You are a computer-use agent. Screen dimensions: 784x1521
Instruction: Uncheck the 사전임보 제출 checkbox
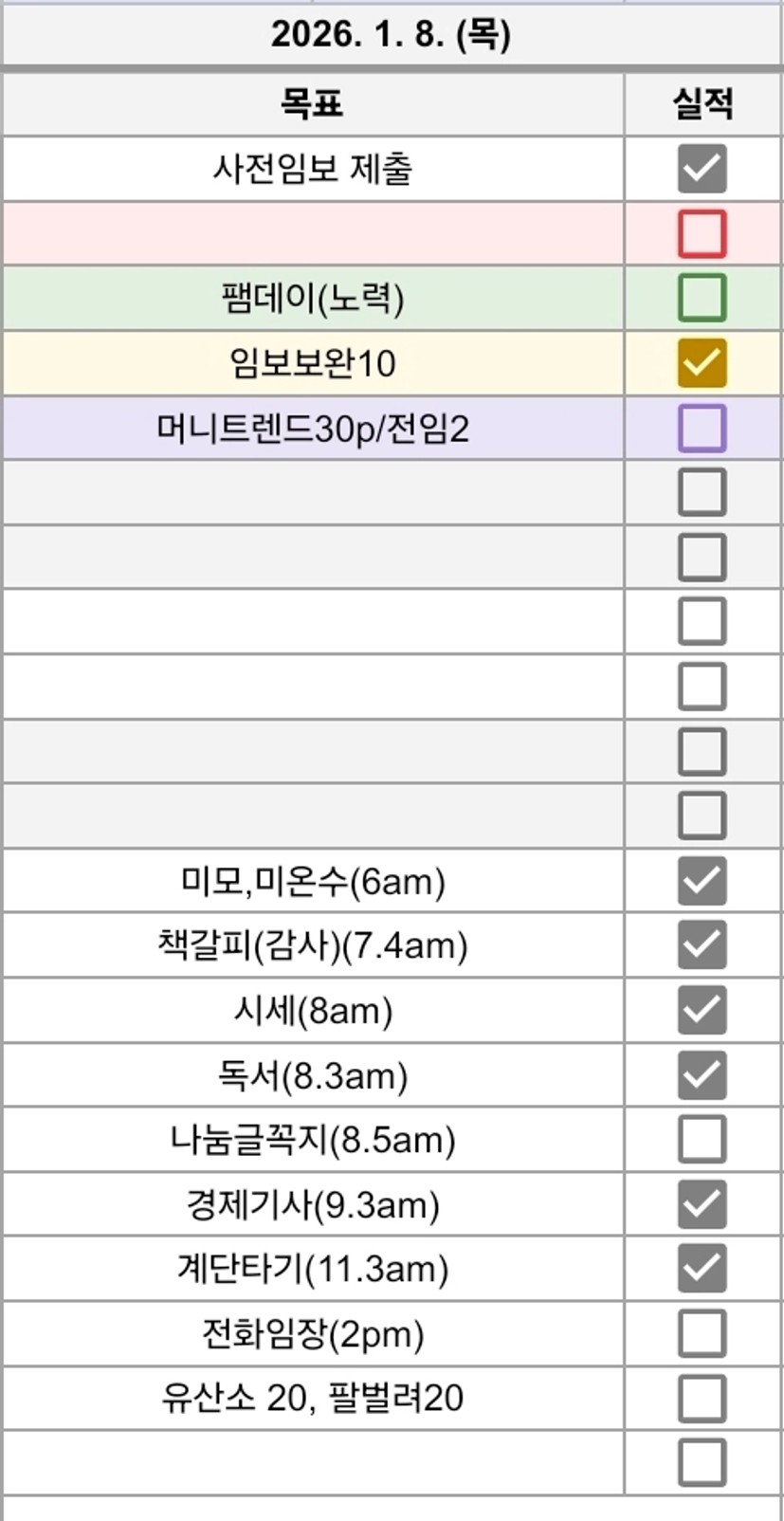[x=702, y=169]
